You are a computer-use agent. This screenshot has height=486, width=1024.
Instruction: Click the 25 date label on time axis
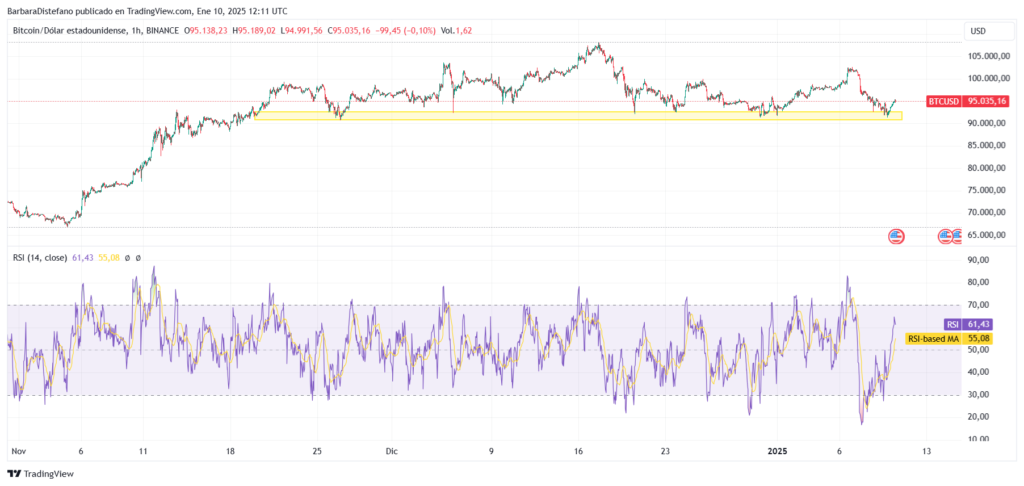[x=317, y=451]
